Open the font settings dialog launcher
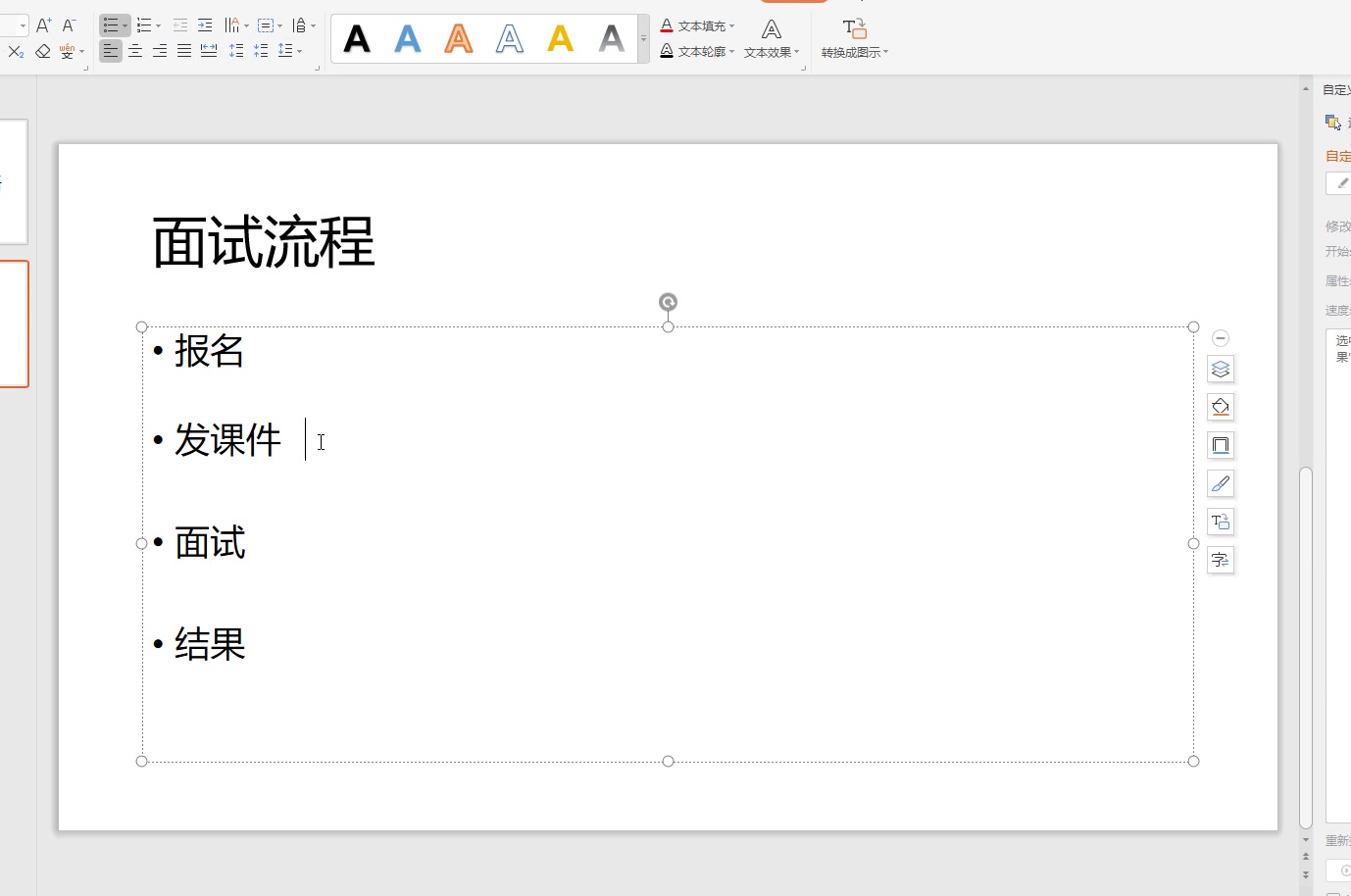Screen dimensions: 1351x896 tap(86, 68)
